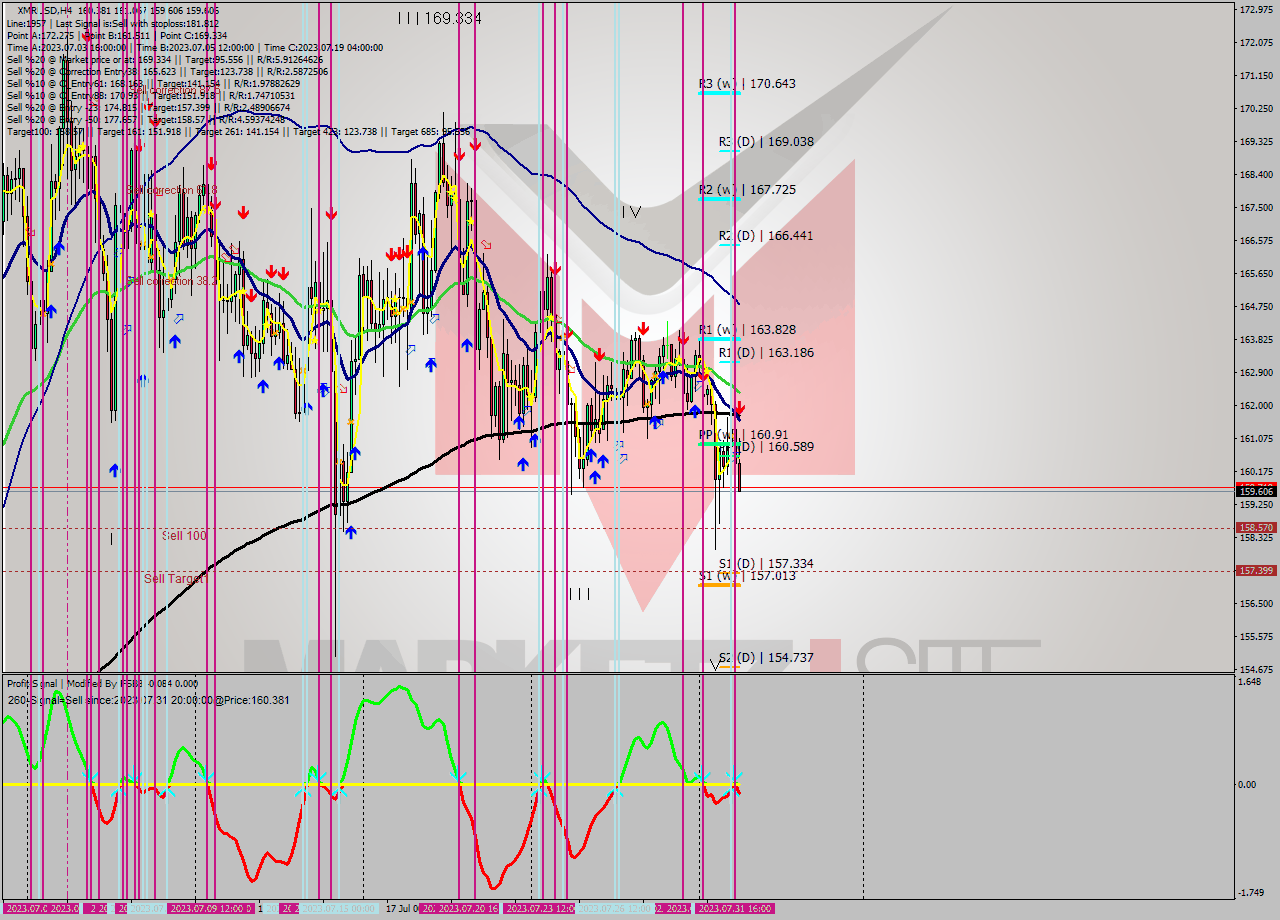
Task: Select the 2023.07.15 00:00 time marker
Action: (x=339, y=908)
